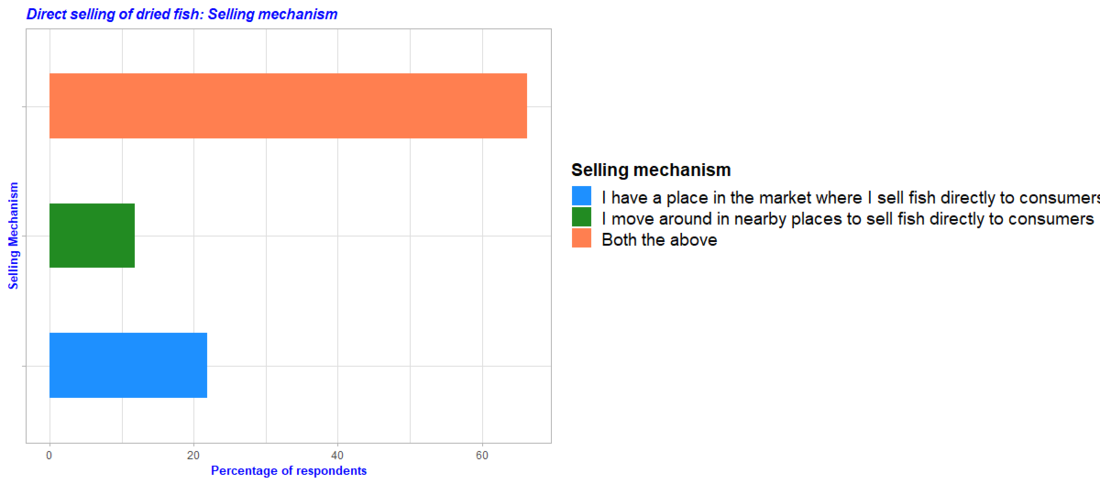The image size is (1100, 484).
Task: Click the '40' x-axis tick label
Action: (x=338, y=455)
